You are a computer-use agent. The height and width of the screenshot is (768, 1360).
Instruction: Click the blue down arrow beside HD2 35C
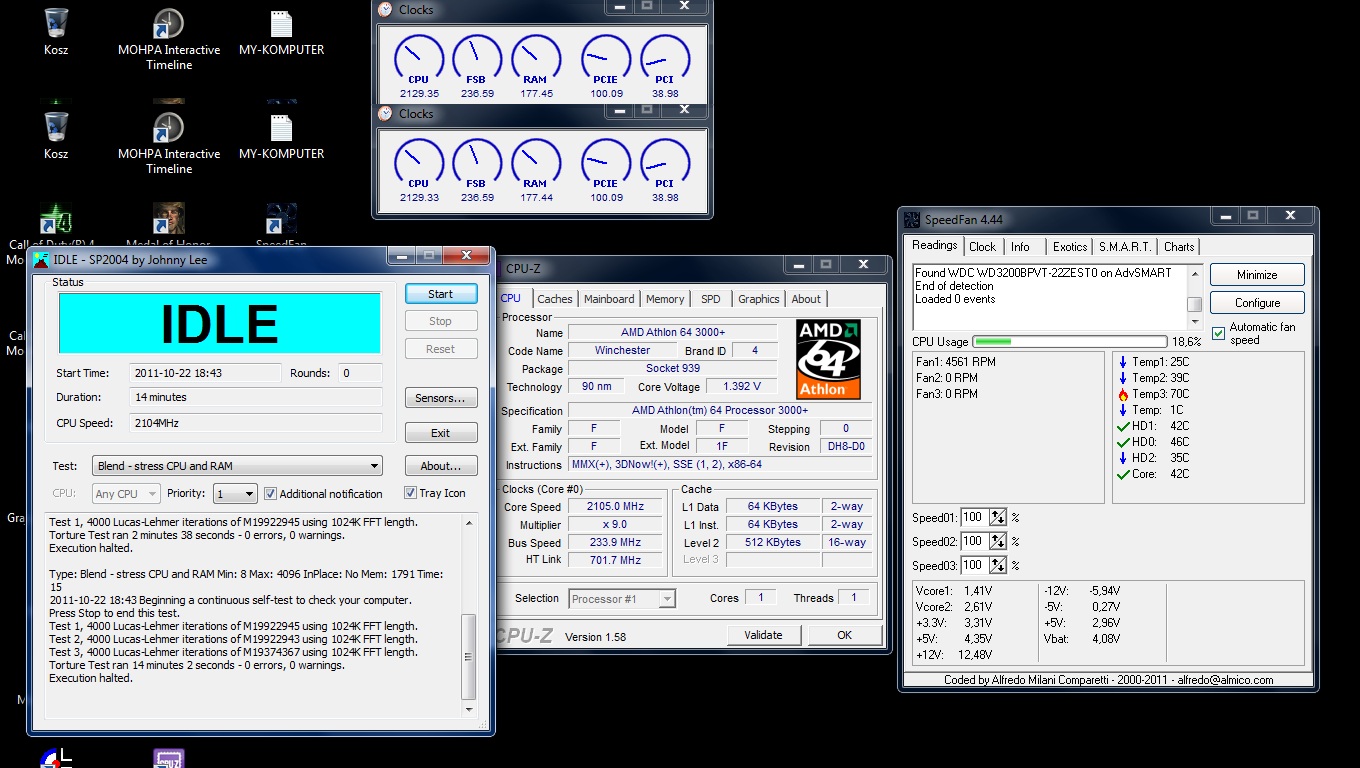coord(1124,458)
